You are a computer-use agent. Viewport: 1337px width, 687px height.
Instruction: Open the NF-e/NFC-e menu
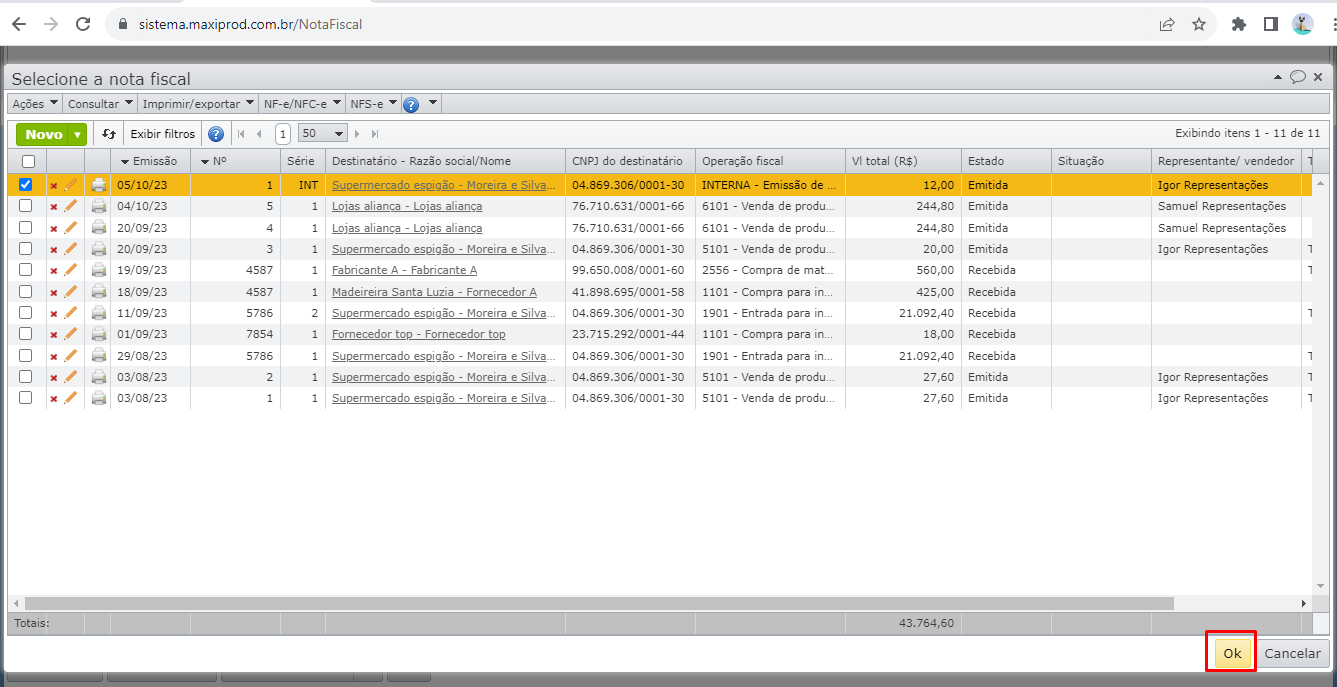(301, 104)
